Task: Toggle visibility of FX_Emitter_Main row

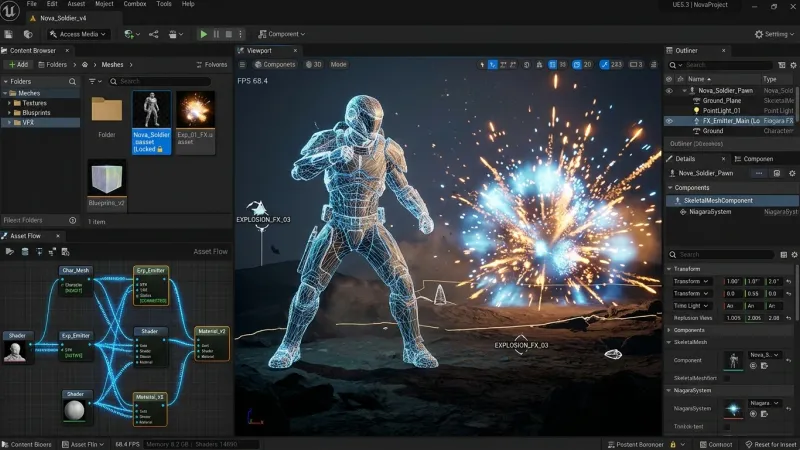Action: click(x=669, y=121)
